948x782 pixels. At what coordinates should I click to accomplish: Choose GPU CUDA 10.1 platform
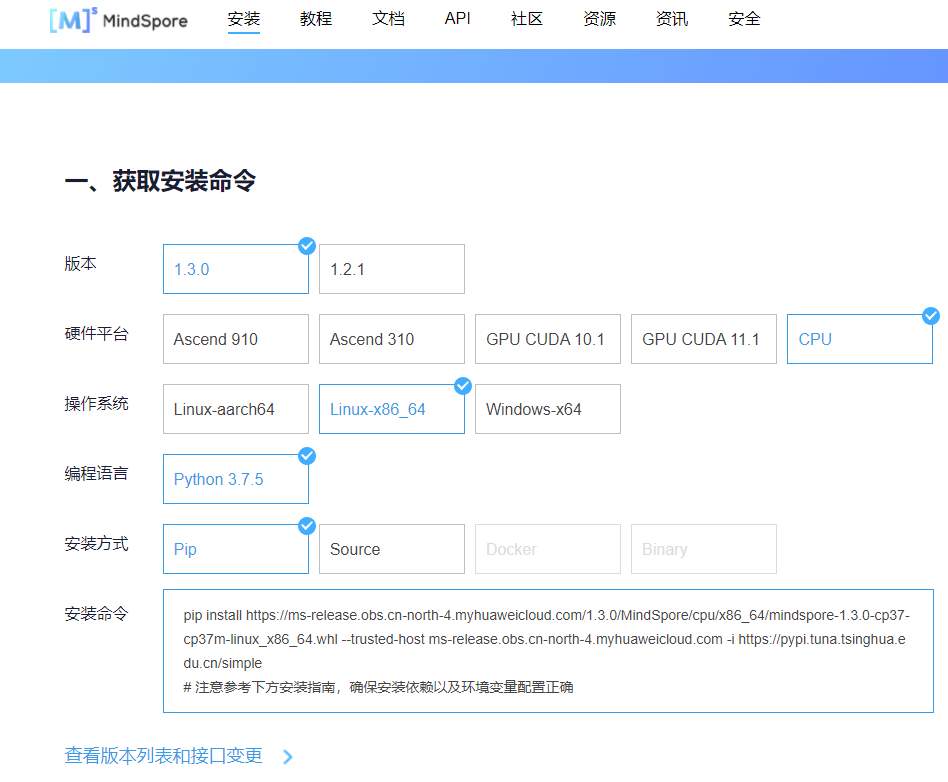coord(548,339)
